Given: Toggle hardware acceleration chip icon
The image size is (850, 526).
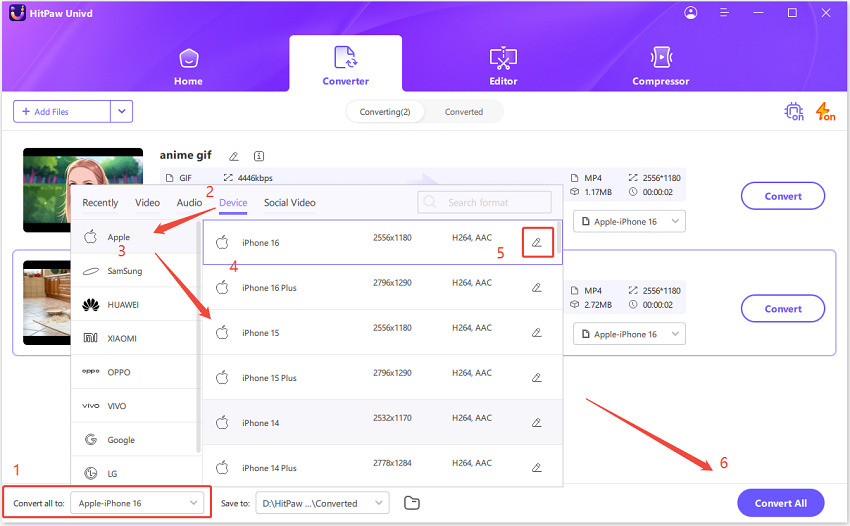Looking at the screenshot, I should coord(794,111).
